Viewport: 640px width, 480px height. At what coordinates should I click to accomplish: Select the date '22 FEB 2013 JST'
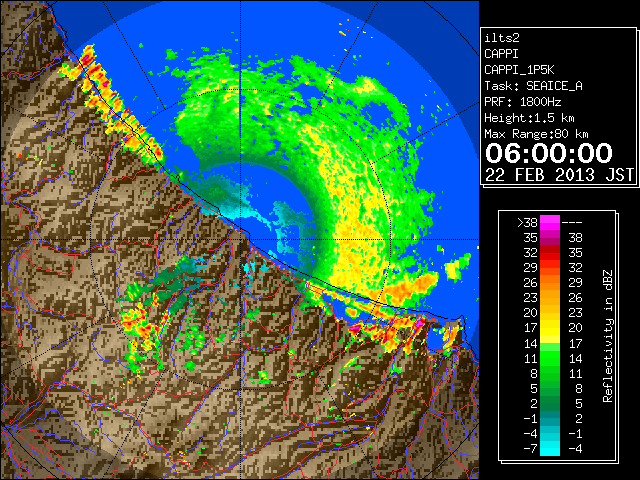click(x=560, y=175)
